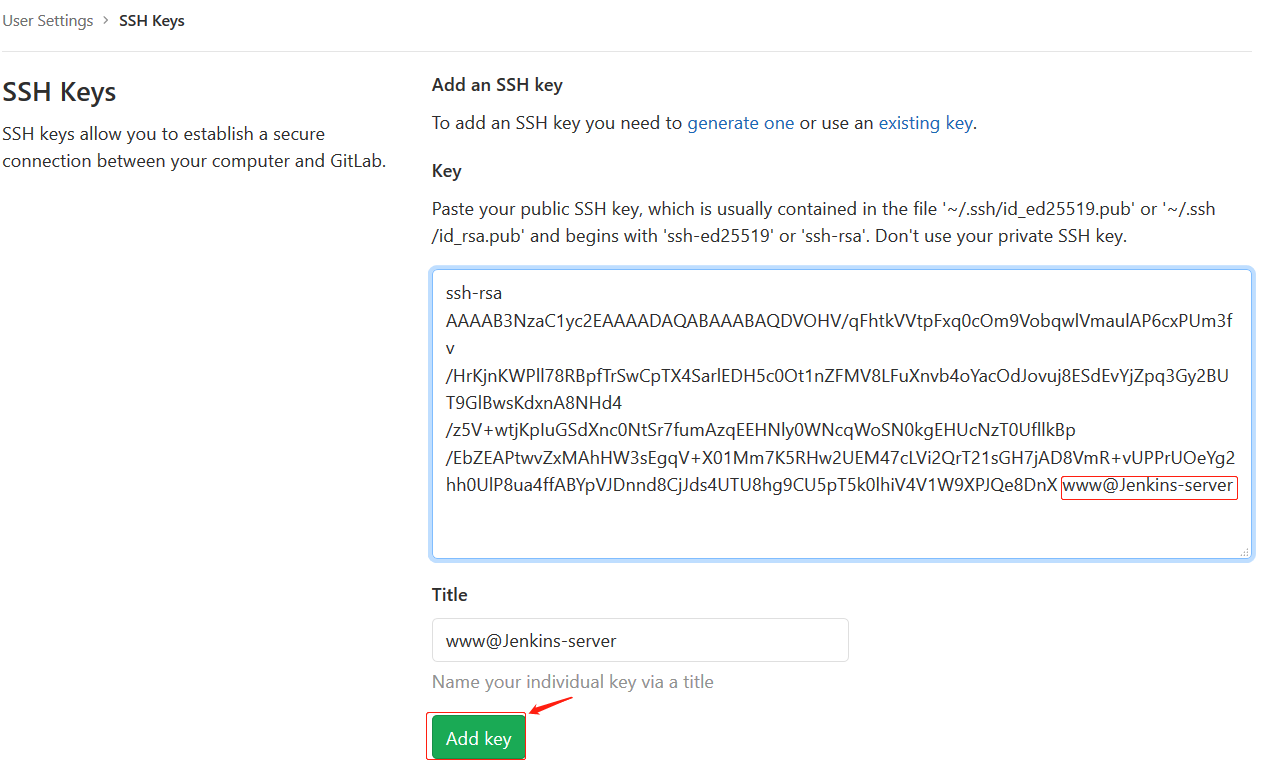
Task: Click the "Name your individual key" hint
Action: click(x=573, y=682)
